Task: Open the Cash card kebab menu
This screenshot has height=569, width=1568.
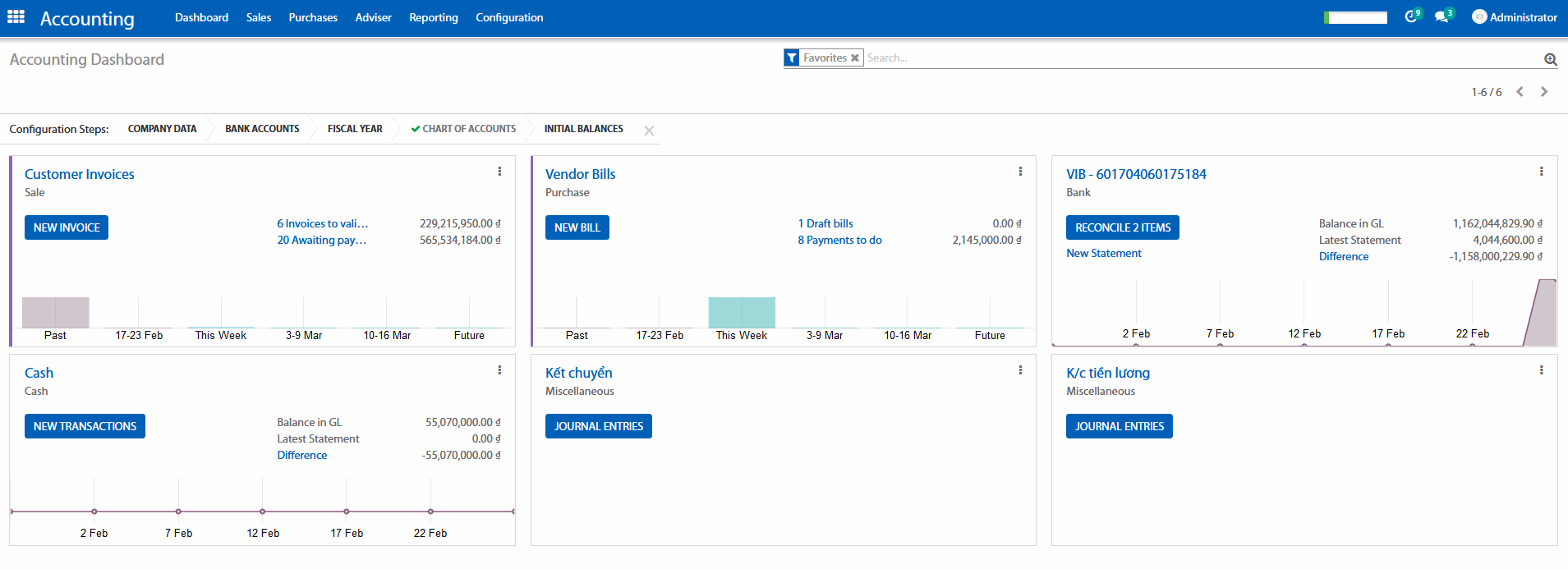Action: pyautogui.click(x=499, y=370)
